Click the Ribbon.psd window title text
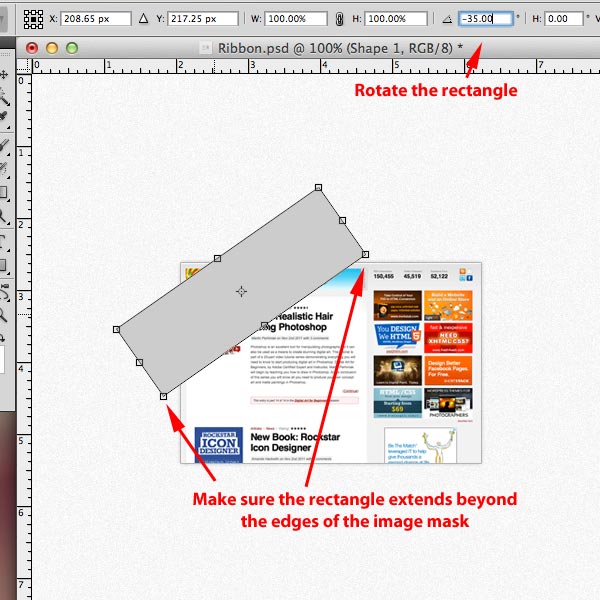The width and height of the screenshot is (600, 600). point(340,48)
